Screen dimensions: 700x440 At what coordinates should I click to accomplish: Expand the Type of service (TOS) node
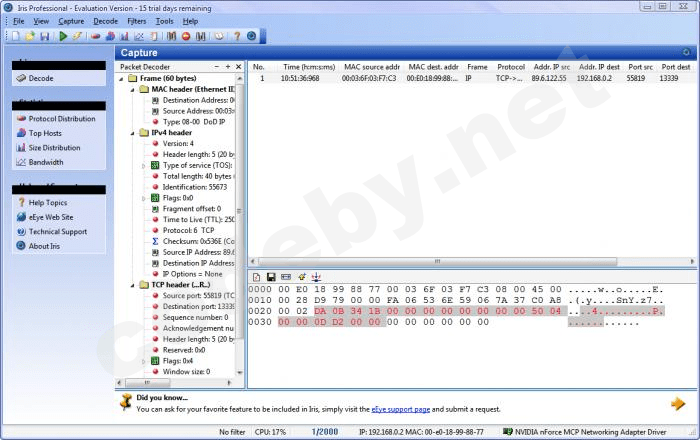pyautogui.click(x=143, y=165)
